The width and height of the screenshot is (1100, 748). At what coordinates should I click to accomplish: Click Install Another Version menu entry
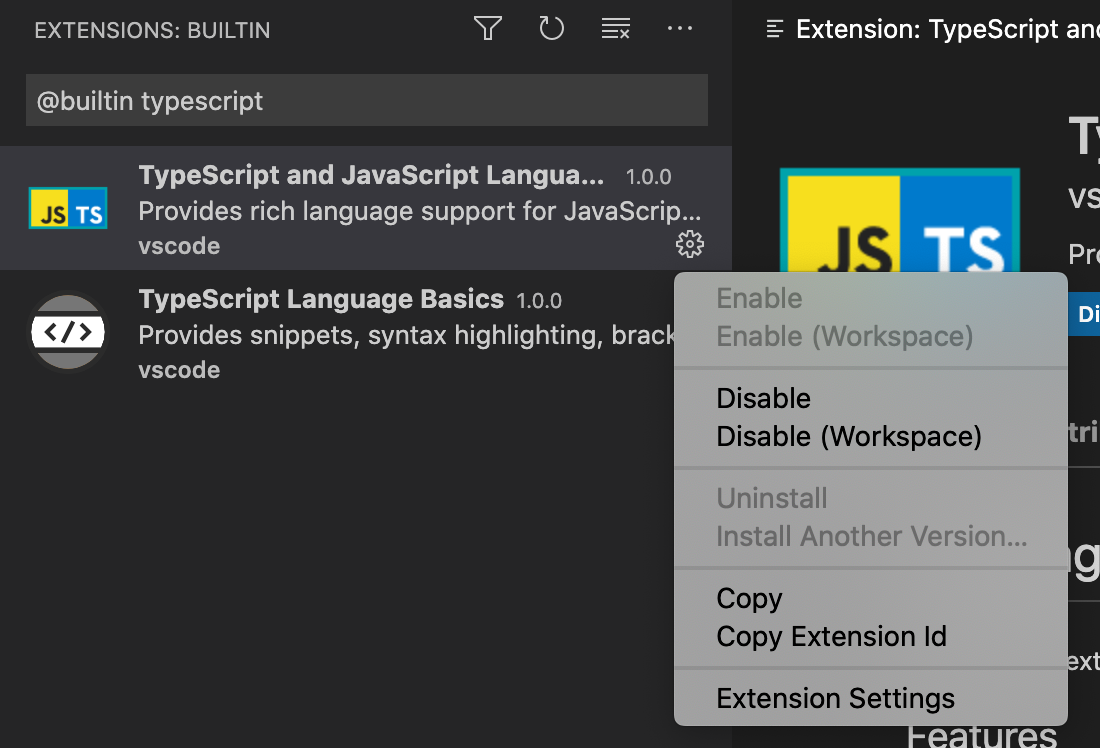872,537
